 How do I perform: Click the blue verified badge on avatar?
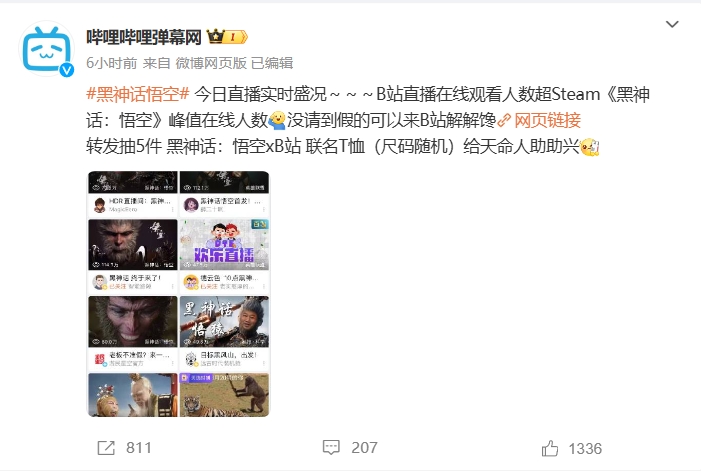pyautogui.click(x=67, y=70)
